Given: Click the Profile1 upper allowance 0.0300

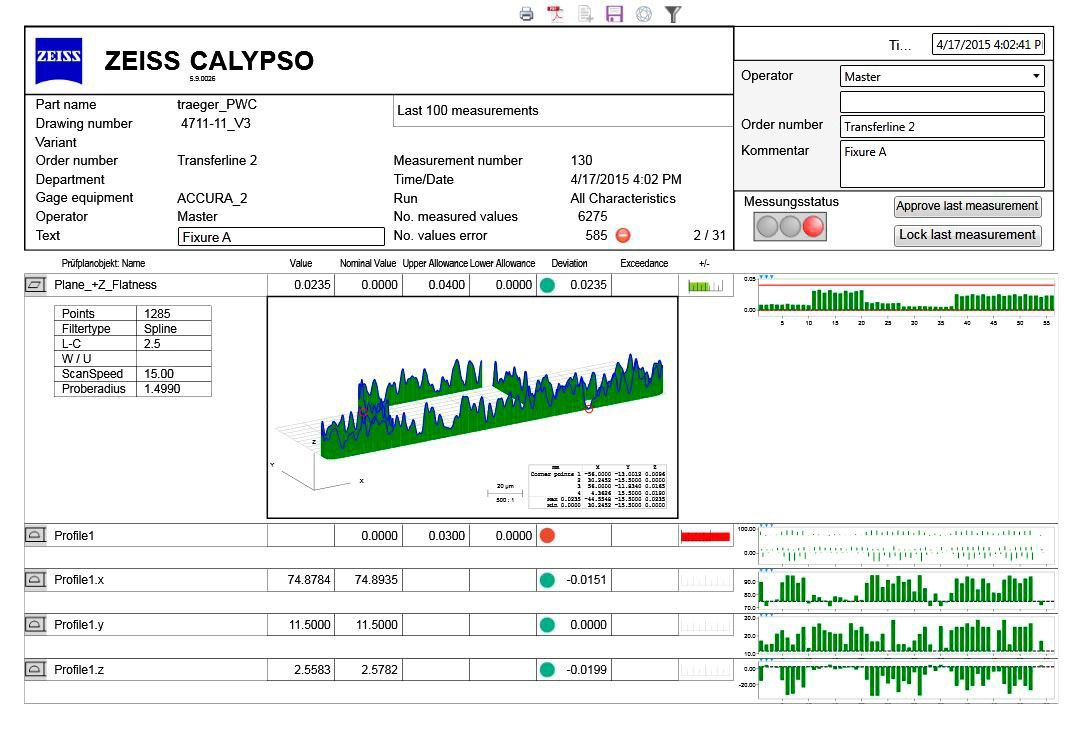Looking at the screenshot, I should tap(447, 535).
